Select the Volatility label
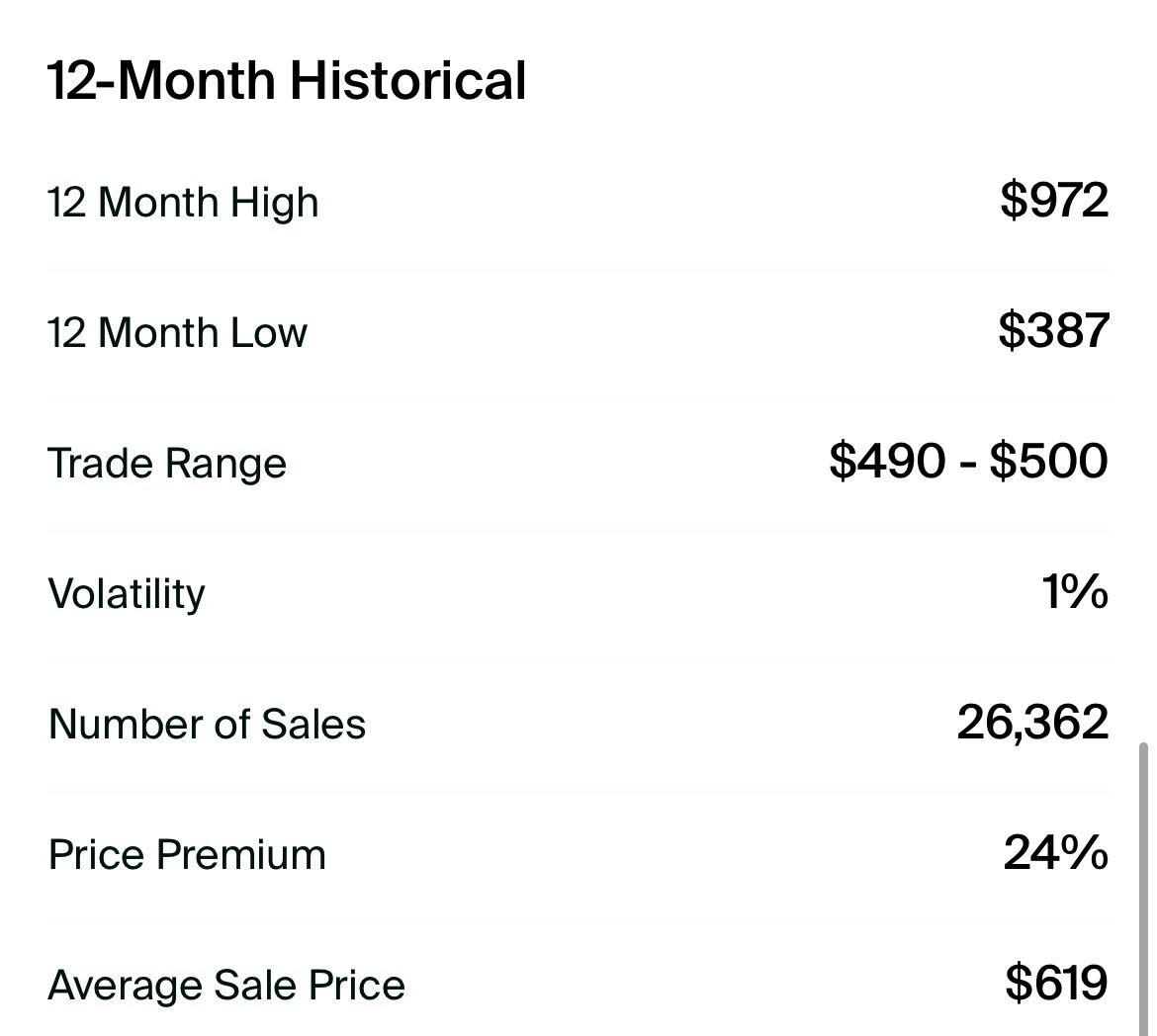The width and height of the screenshot is (1157, 1036). (x=127, y=594)
